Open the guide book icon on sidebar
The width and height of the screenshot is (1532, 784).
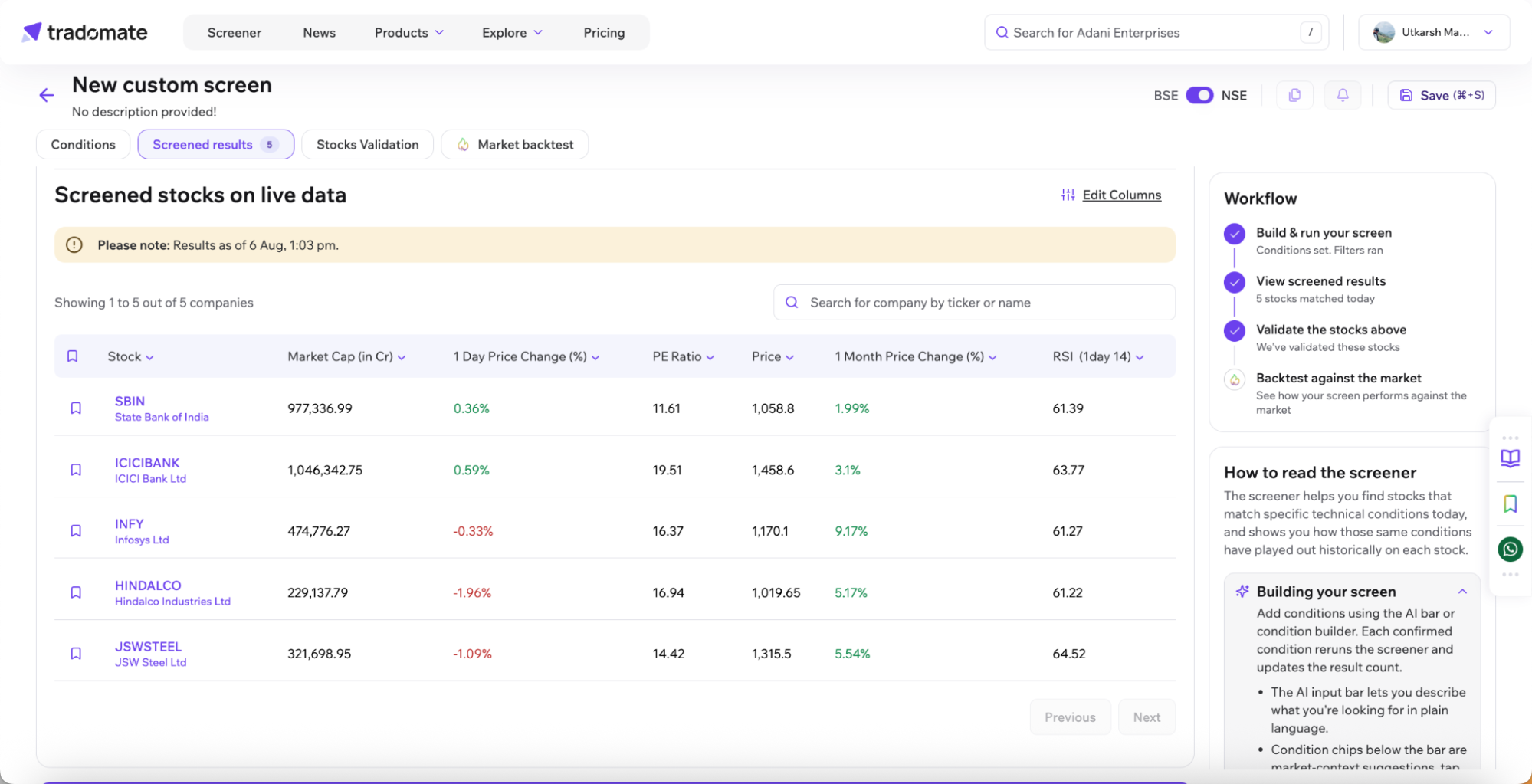pos(1510,458)
